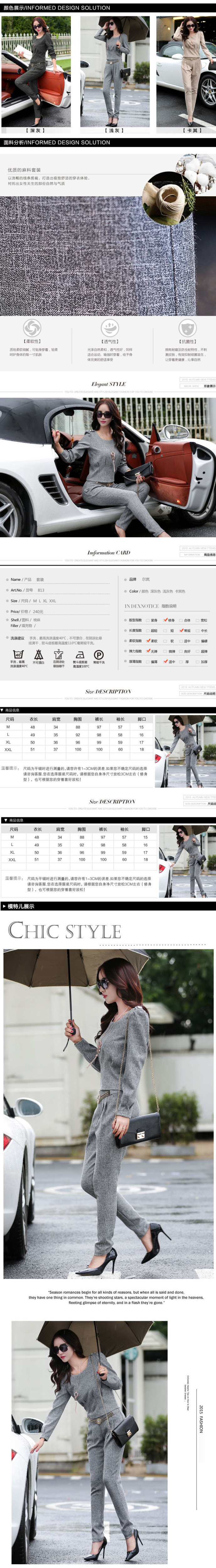Click the Filler 填充物 row
Image resolution: width=216 pixels, height=1568 pixels.
23,626
